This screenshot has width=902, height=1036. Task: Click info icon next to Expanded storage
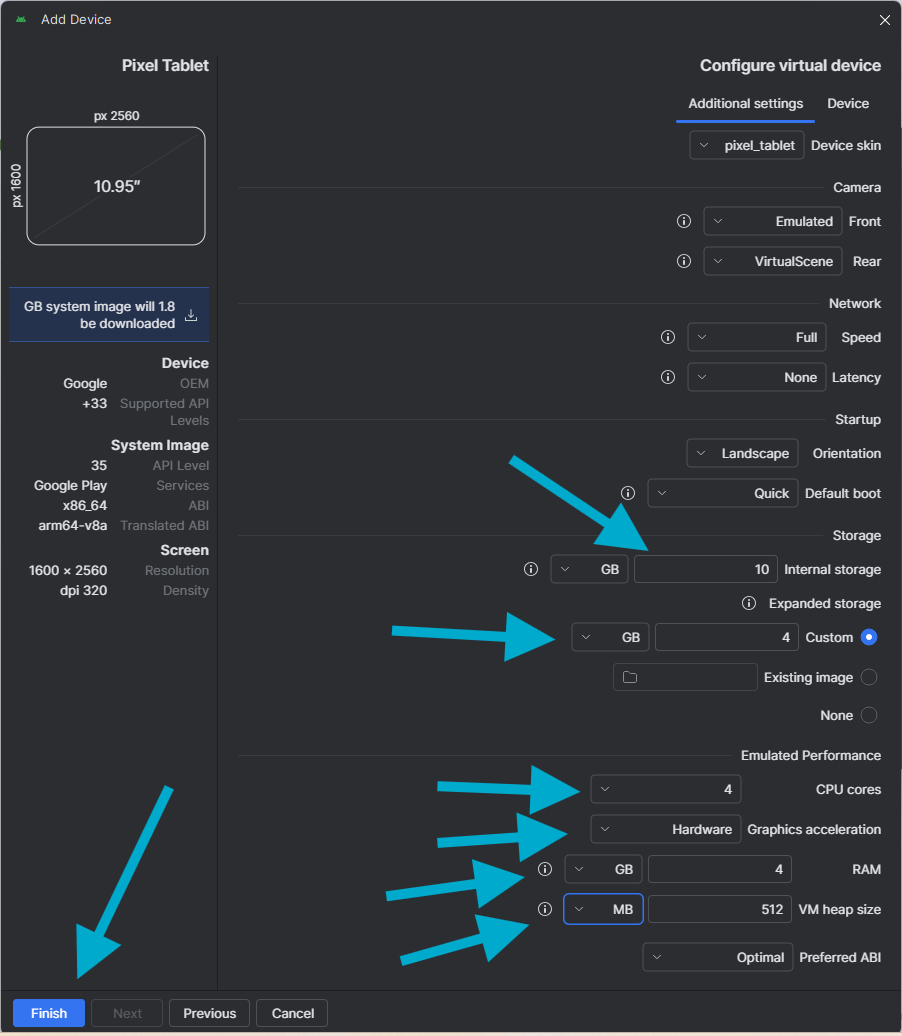pyautogui.click(x=748, y=603)
